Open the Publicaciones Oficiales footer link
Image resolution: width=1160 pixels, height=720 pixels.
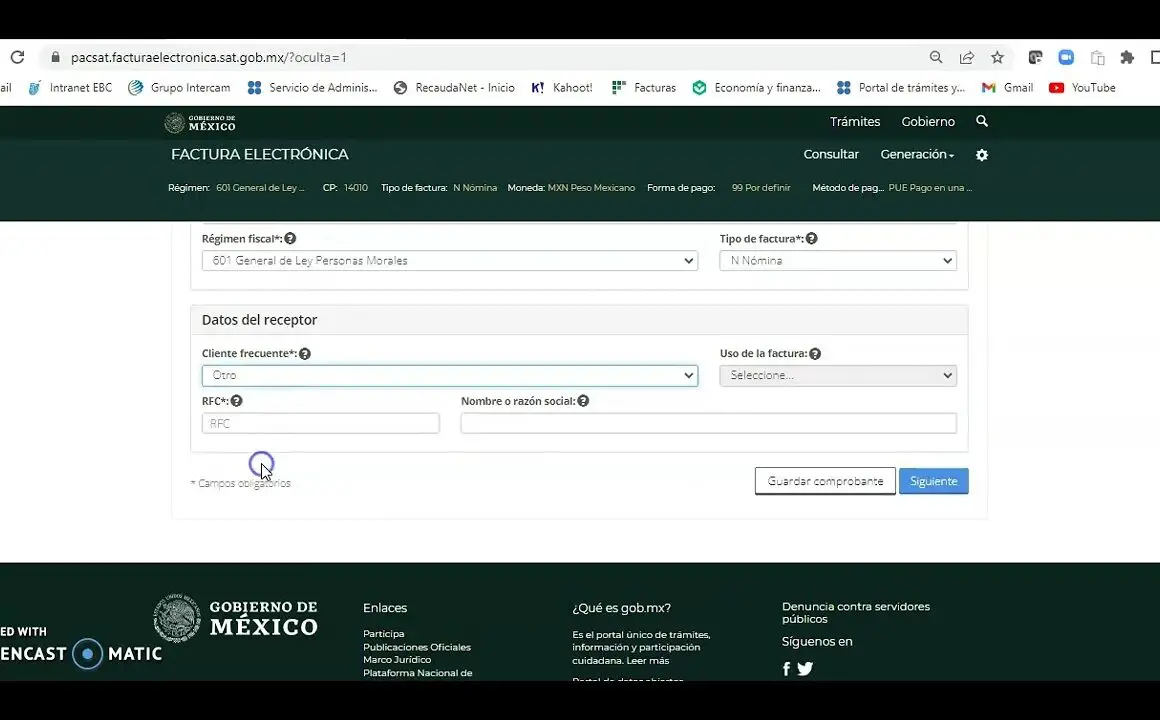click(417, 647)
